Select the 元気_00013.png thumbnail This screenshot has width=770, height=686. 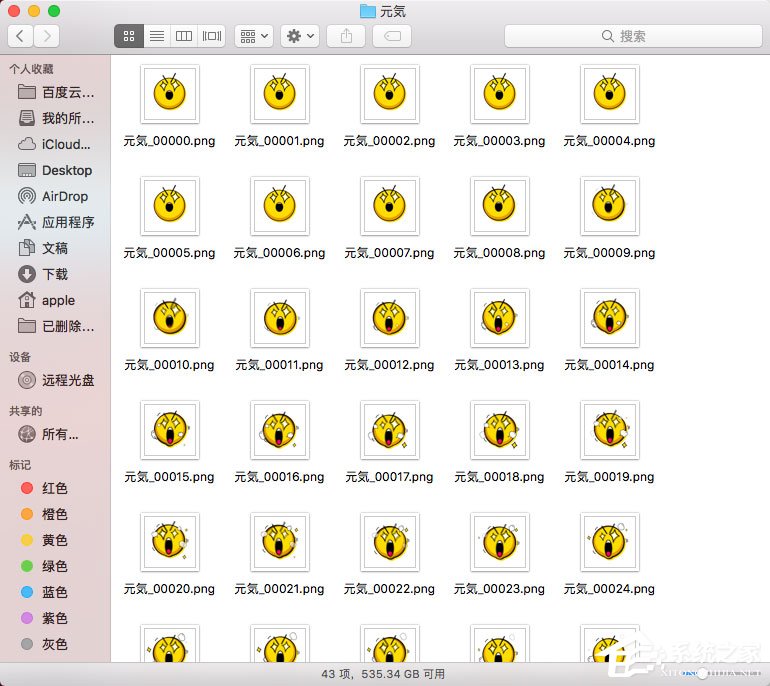(x=500, y=318)
